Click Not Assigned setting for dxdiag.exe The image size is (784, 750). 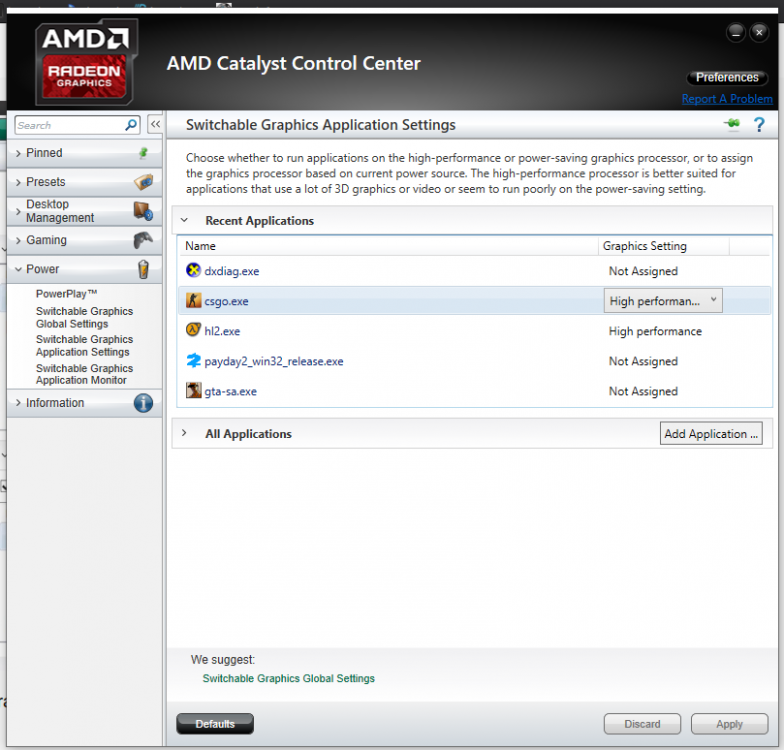(x=643, y=271)
